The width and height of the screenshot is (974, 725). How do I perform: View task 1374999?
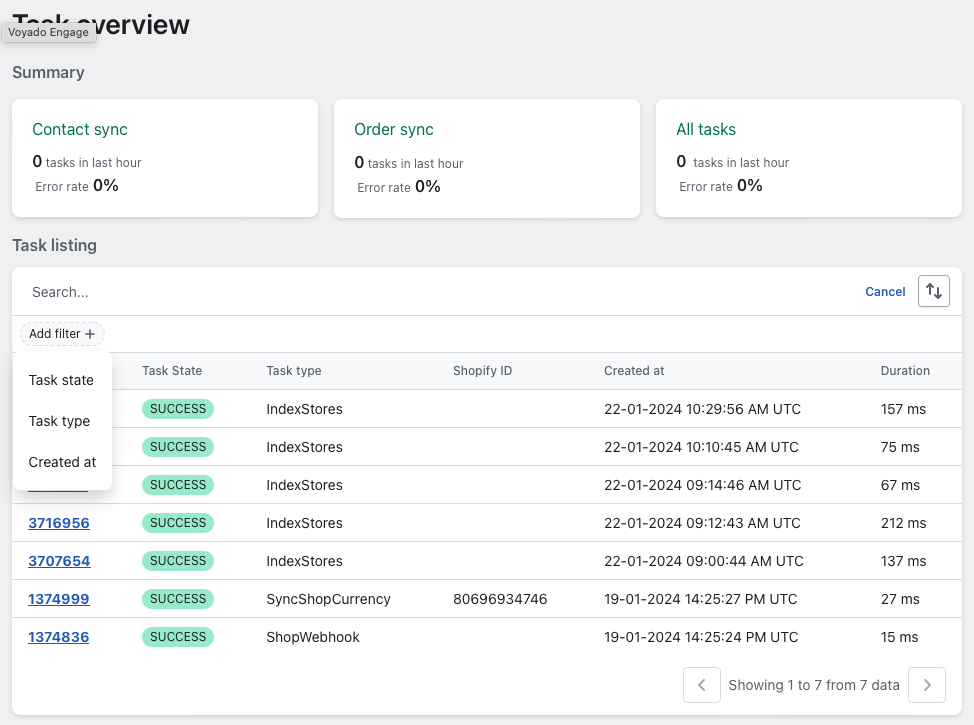click(59, 599)
